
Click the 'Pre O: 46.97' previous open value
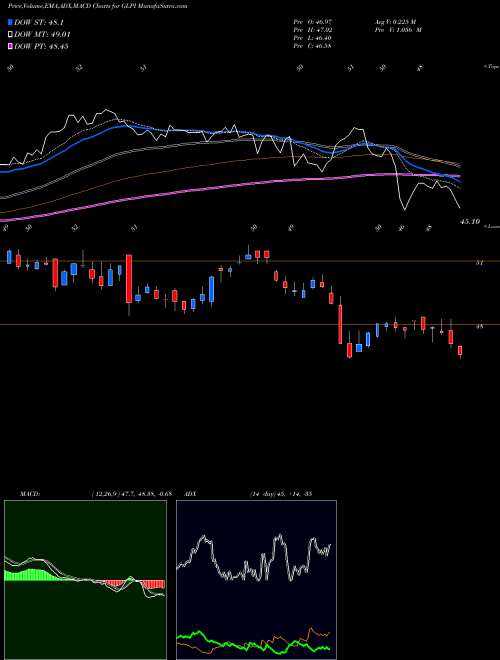pos(314,21)
